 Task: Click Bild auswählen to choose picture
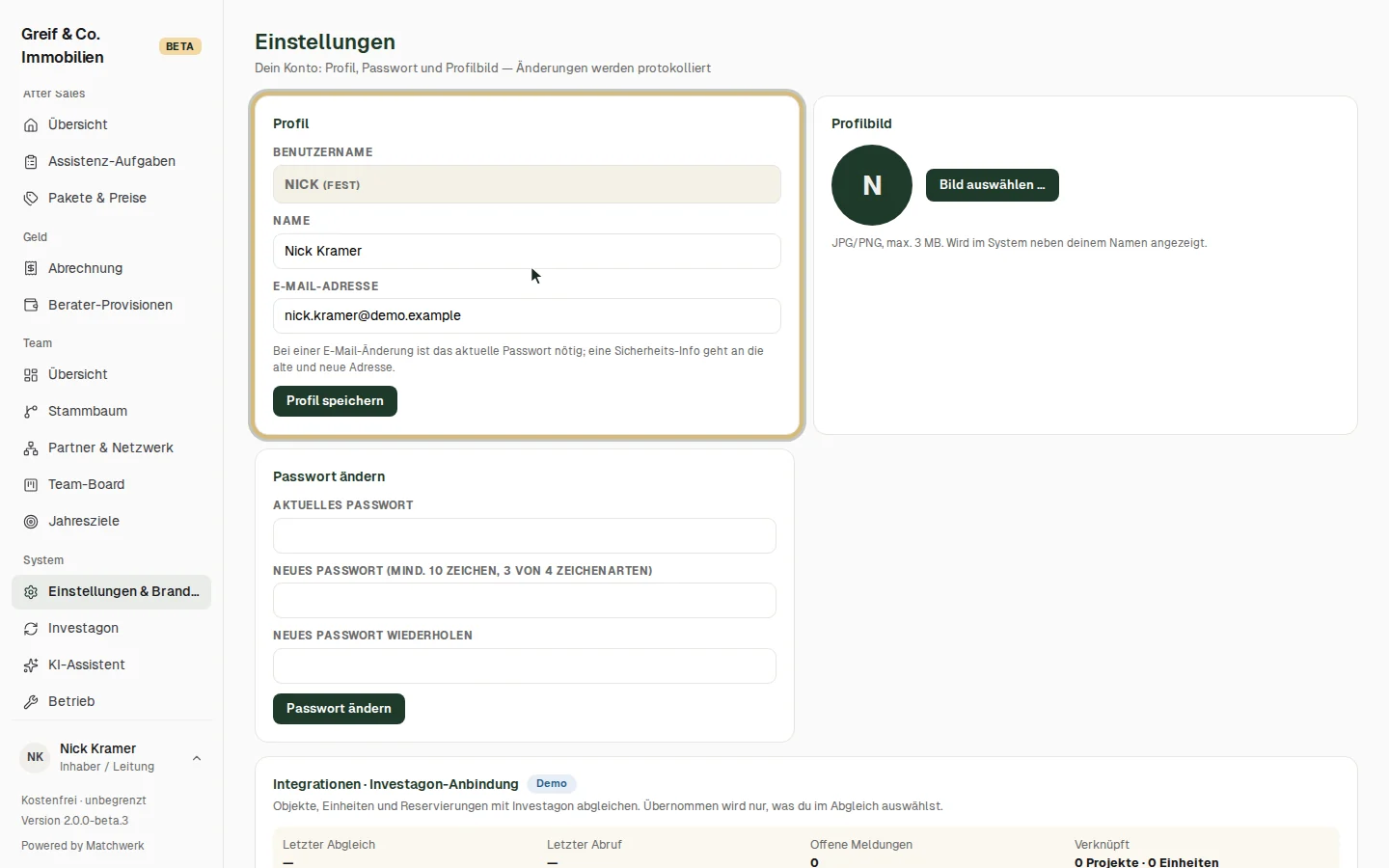(993, 185)
